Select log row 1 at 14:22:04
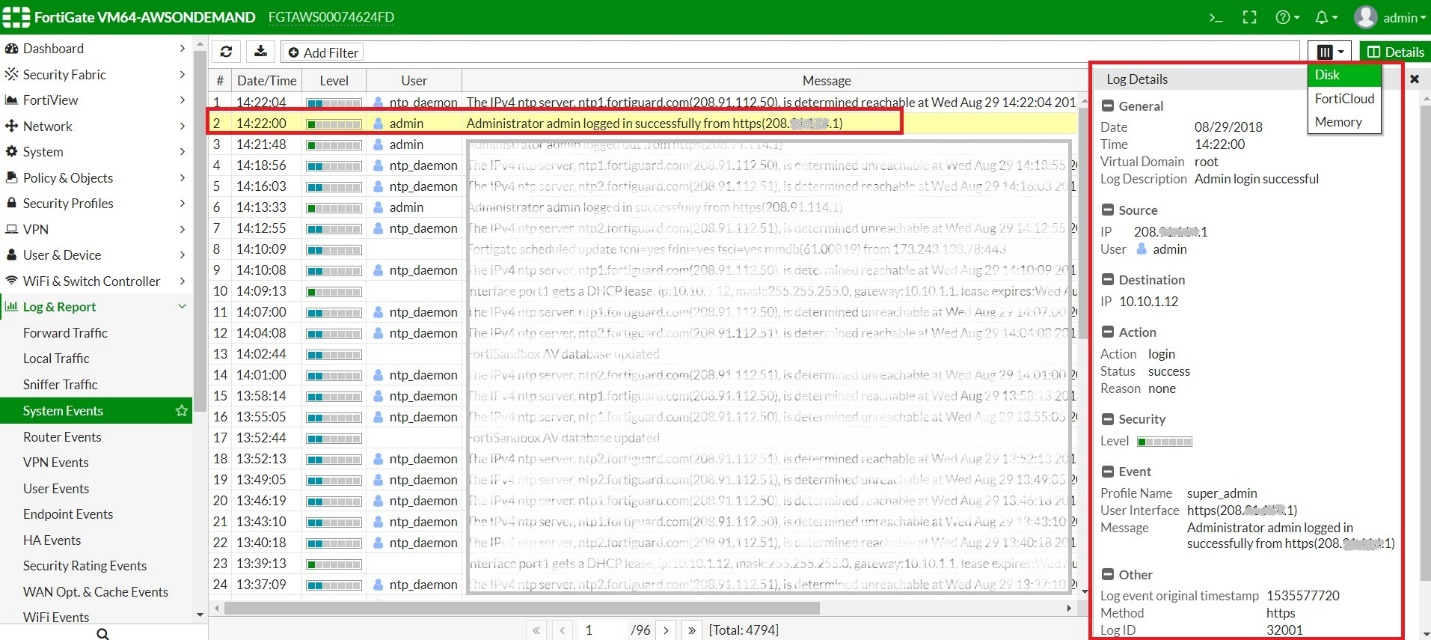The width and height of the screenshot is (1431, 640). pyautogui.click(x=645, y=102)
